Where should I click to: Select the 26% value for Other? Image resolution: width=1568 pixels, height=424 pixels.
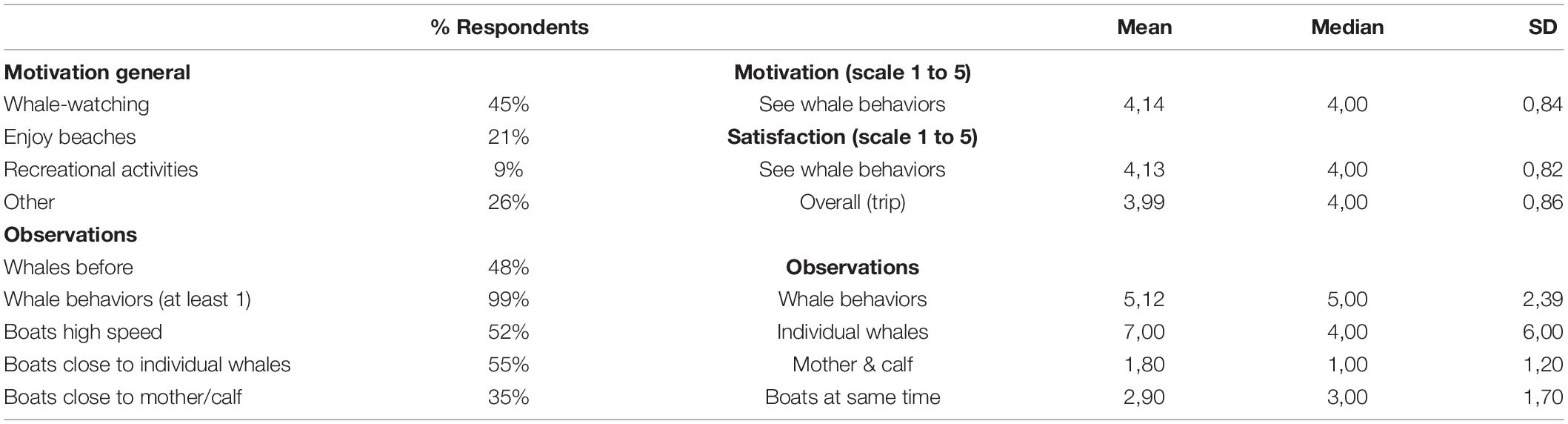tap(508, 202)
